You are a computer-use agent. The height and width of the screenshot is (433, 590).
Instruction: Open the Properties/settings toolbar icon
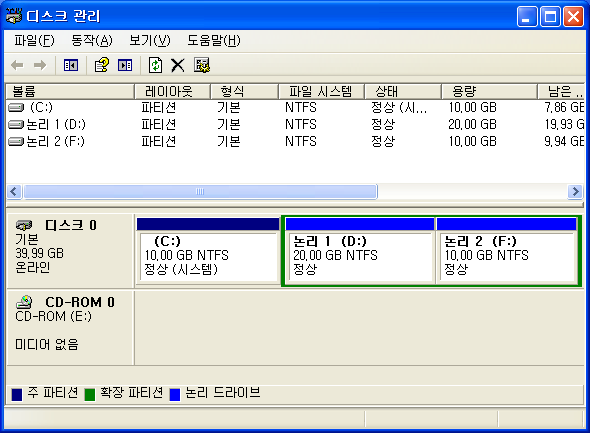pos(202,65)
